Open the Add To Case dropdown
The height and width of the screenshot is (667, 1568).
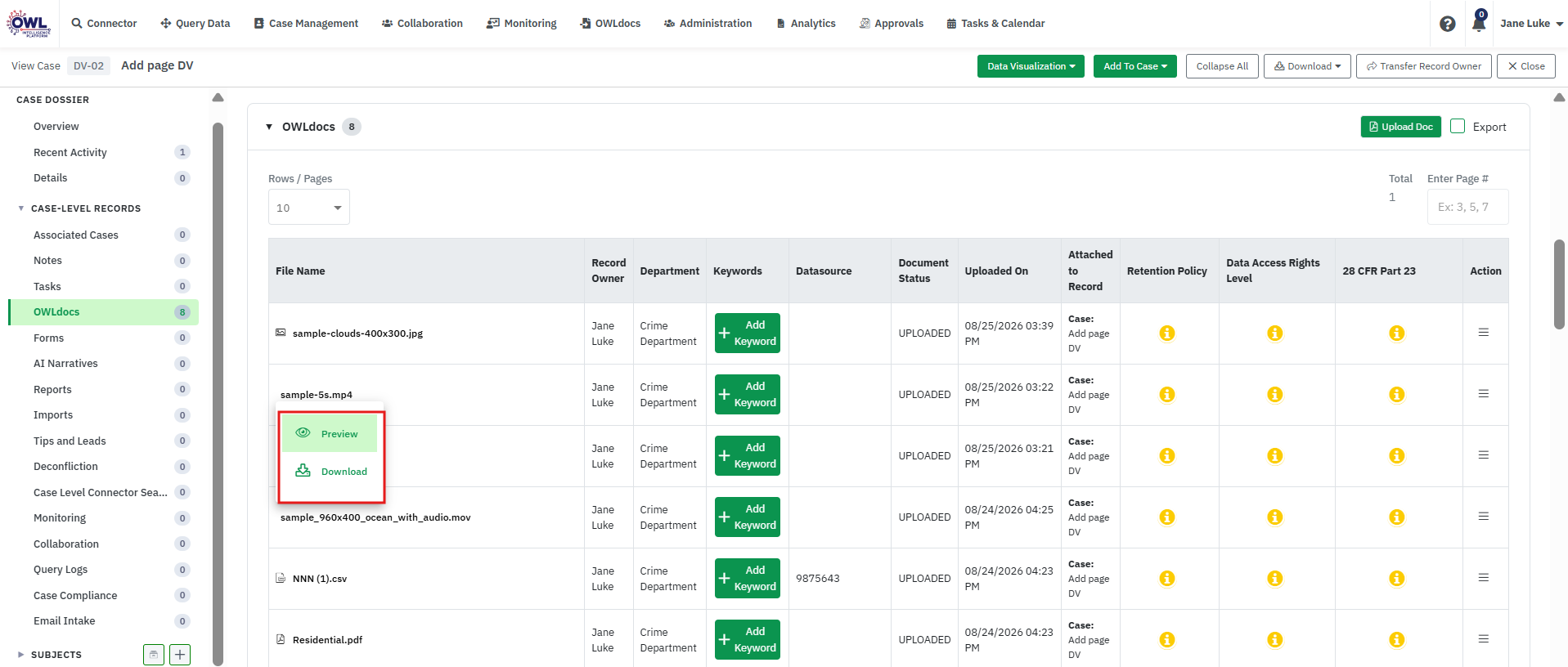point(1135,66)
